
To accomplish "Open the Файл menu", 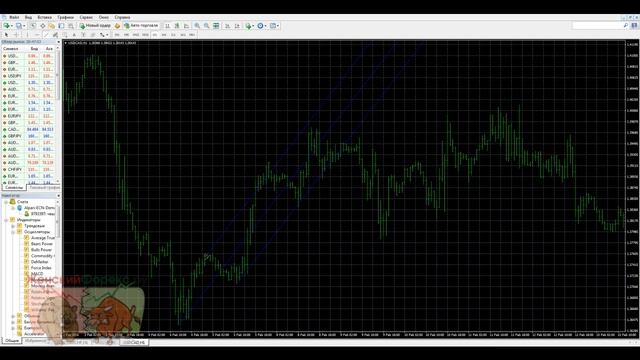I will point(14,18).
